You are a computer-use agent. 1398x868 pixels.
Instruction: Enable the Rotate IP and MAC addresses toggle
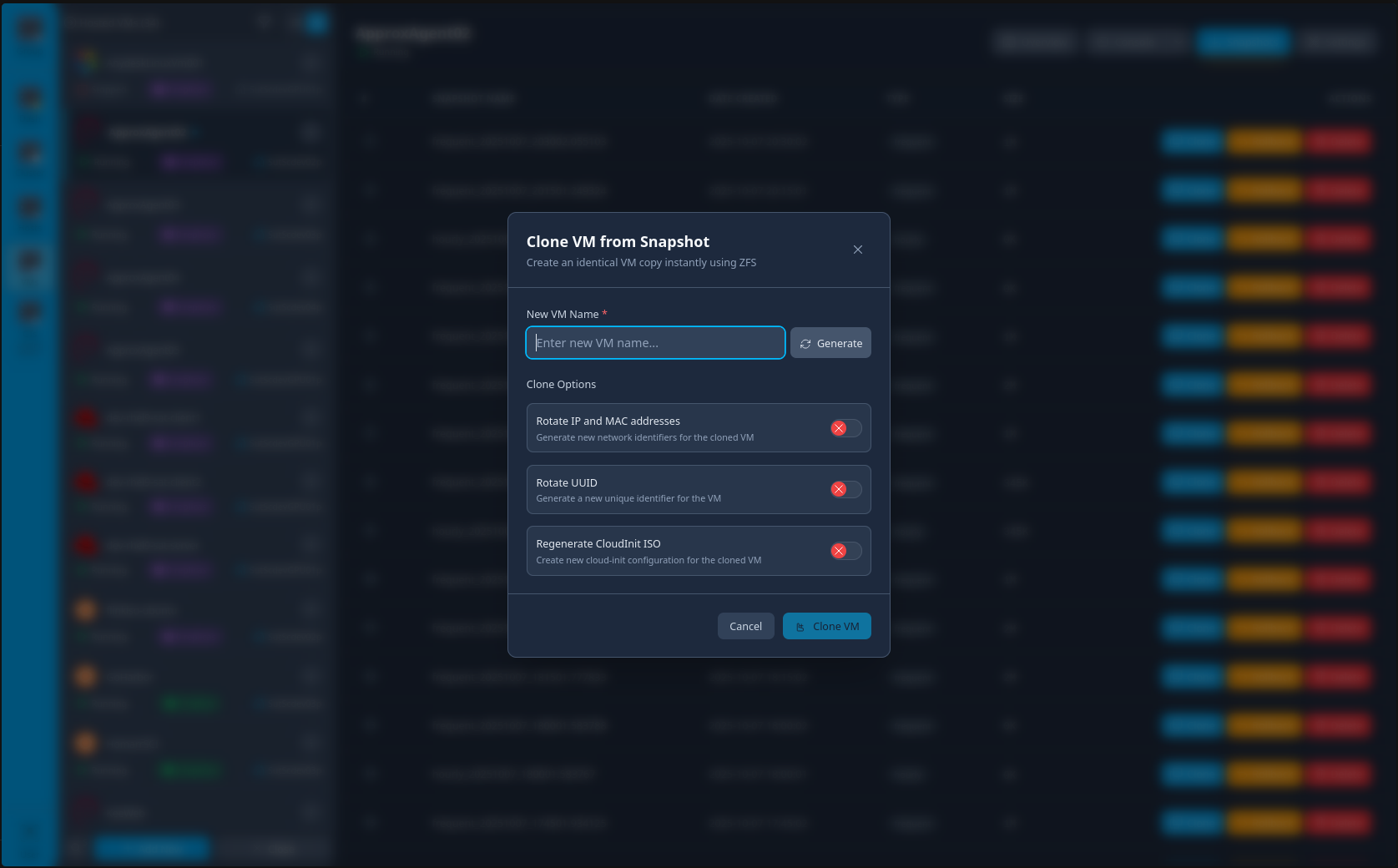(845, 427)
